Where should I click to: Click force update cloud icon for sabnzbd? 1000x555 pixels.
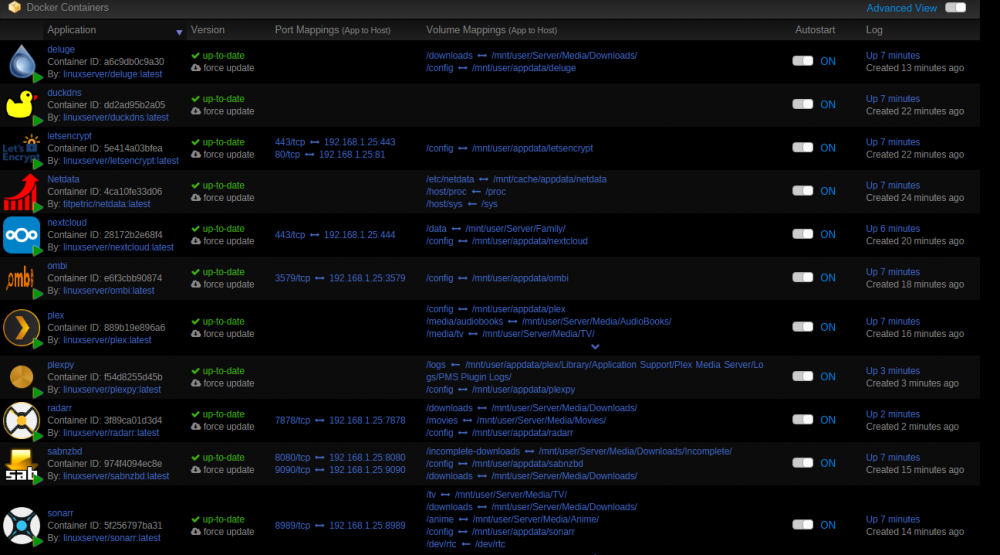point(196,470)
